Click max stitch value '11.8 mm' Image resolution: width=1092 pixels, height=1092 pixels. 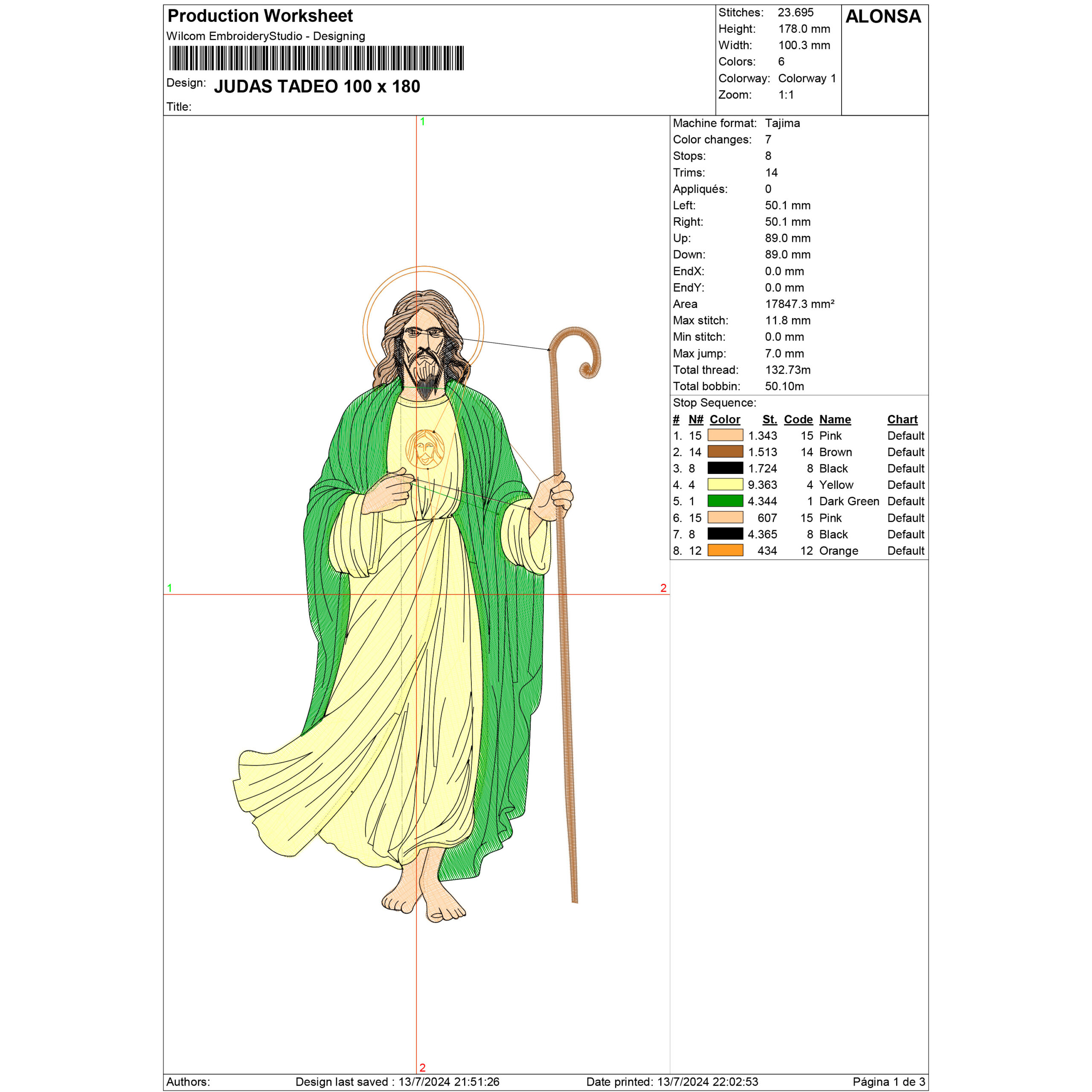tap(788, 320)
